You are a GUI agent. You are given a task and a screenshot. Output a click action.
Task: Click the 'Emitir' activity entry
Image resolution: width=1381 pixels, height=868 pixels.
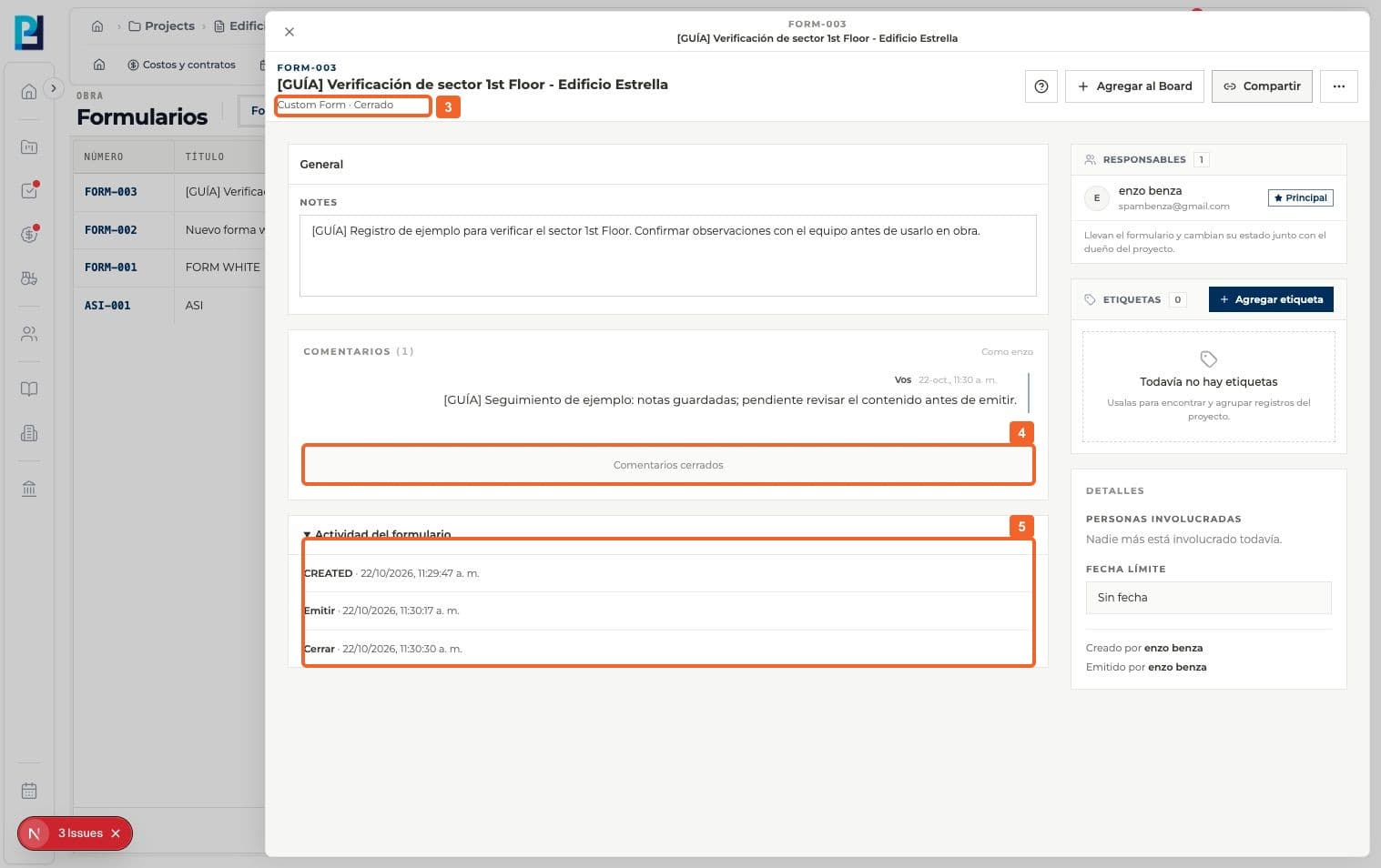[x=668, y=611]
